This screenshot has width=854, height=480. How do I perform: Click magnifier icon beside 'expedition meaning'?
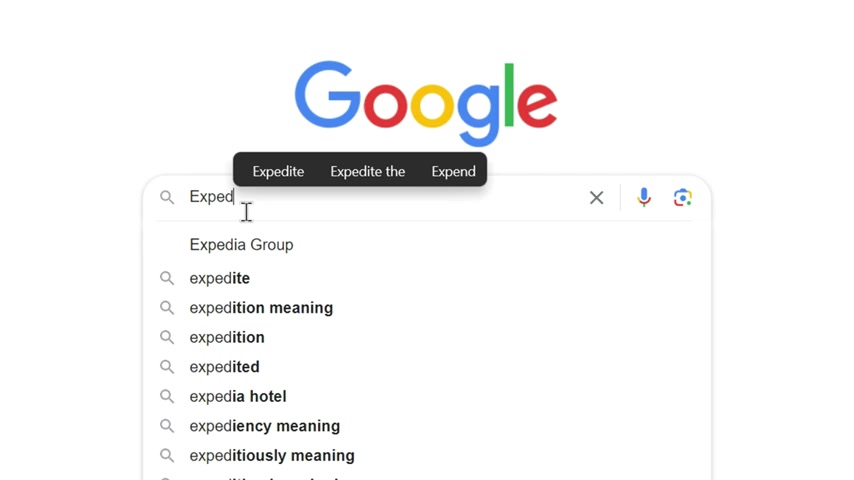[x=167, y=308]
